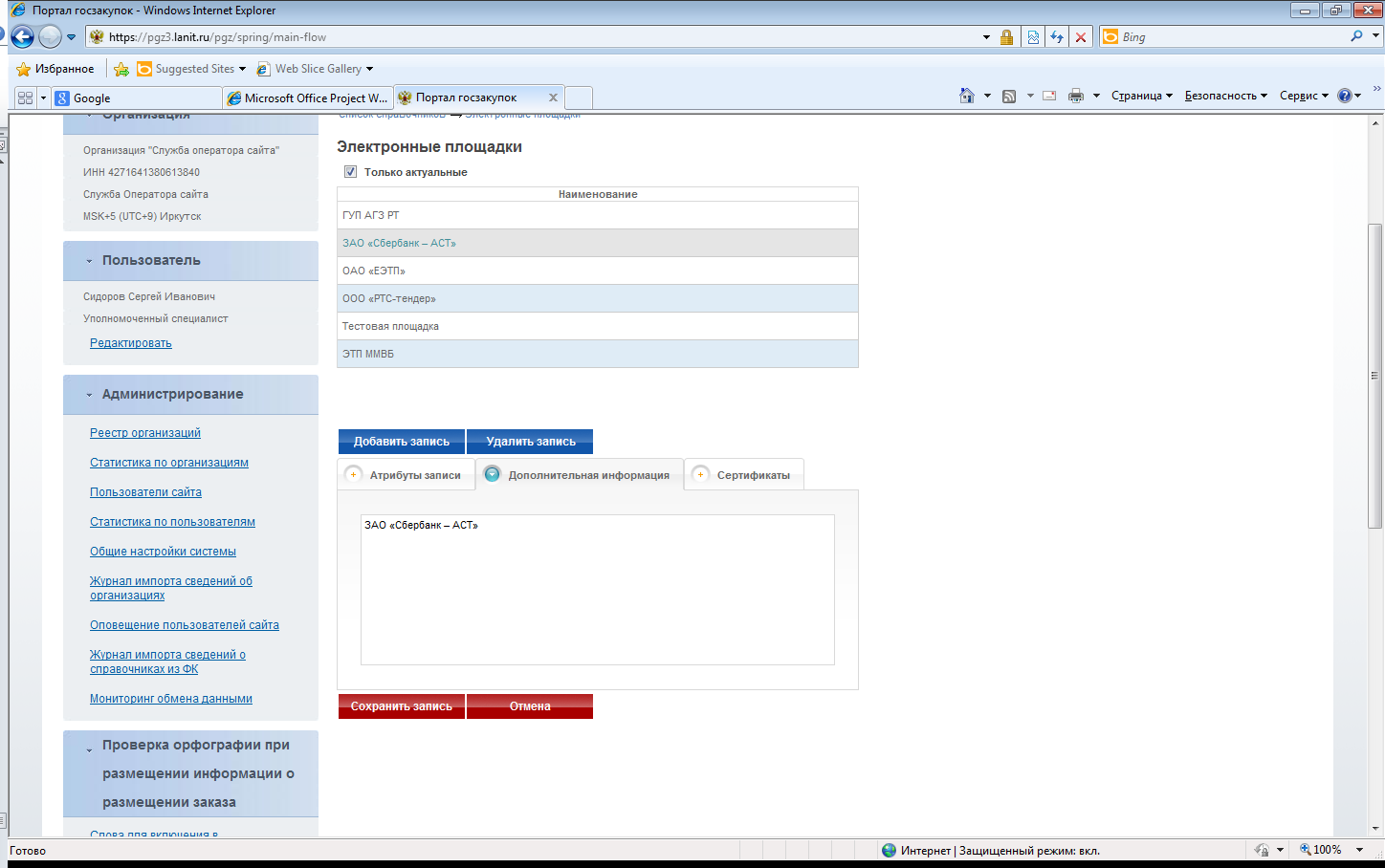This screenshot has height=868, width=1385.
Task: Stop loading with the red X icon
Action: (x=1081, y=37)
